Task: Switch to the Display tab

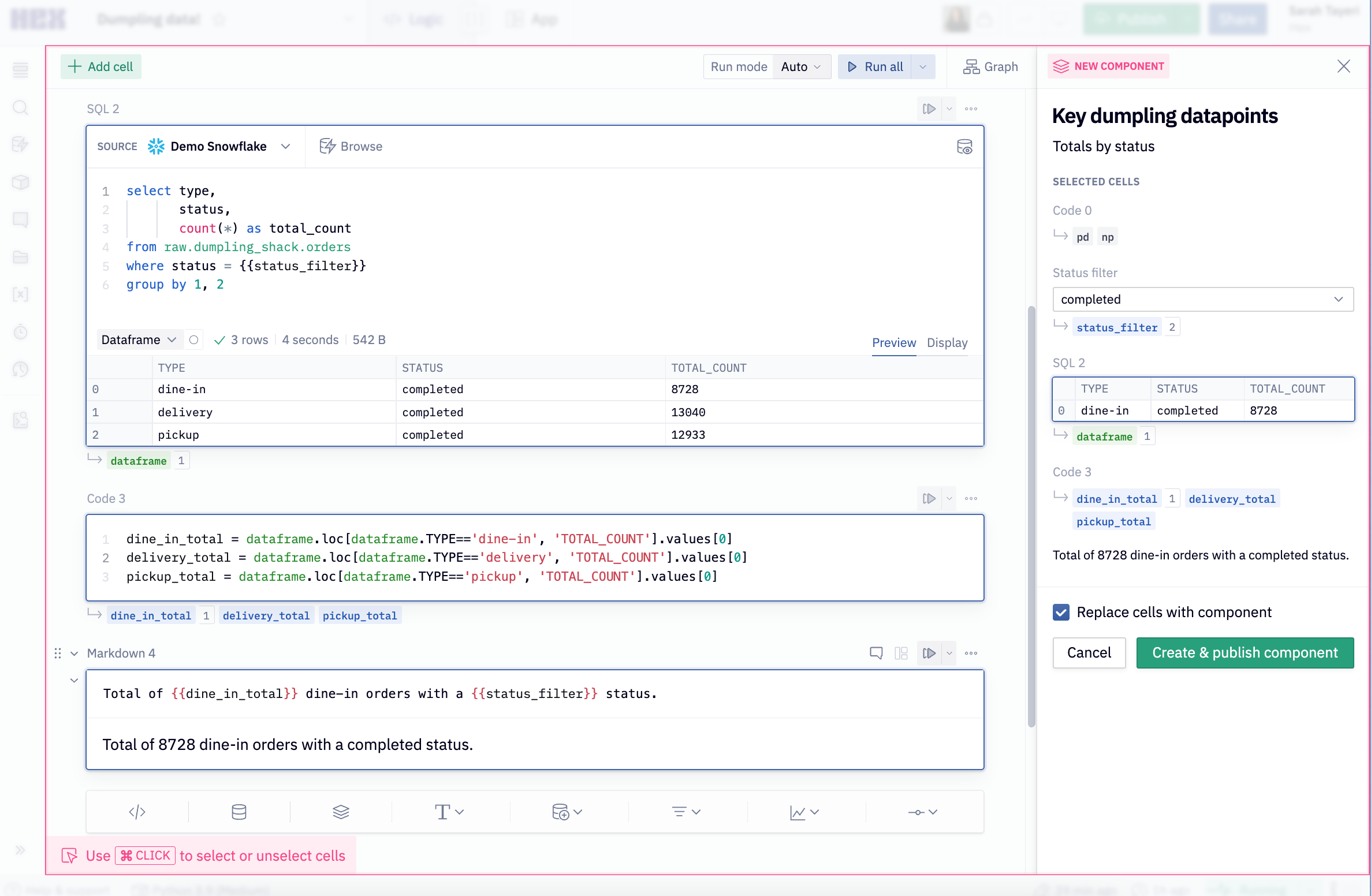Action: [947, 342]
